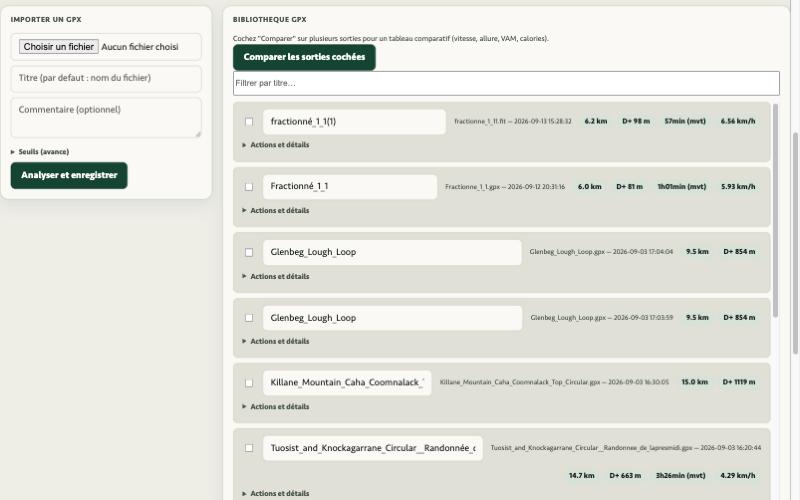This screenshot has height=500, width=800.
Task: Click the D+ 98 m elevation value
Action: (636, 121)
